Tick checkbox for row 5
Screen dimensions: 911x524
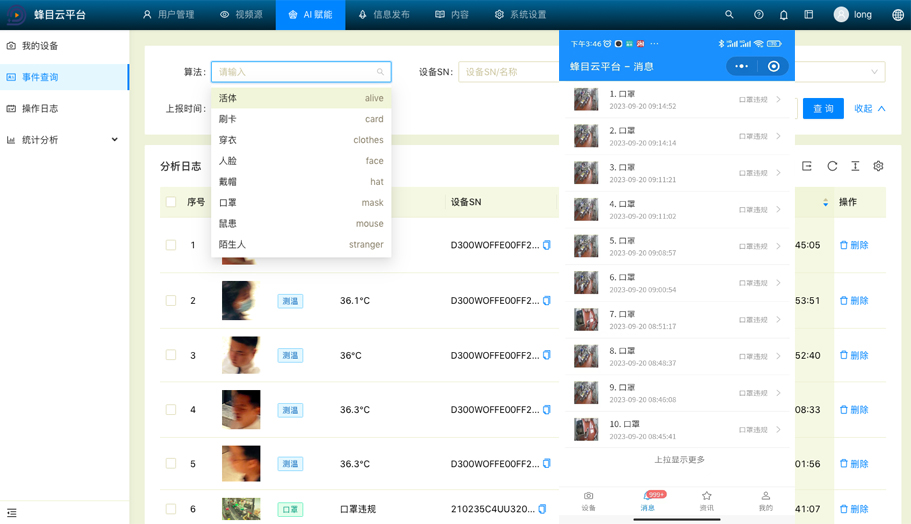click(171, 464)
